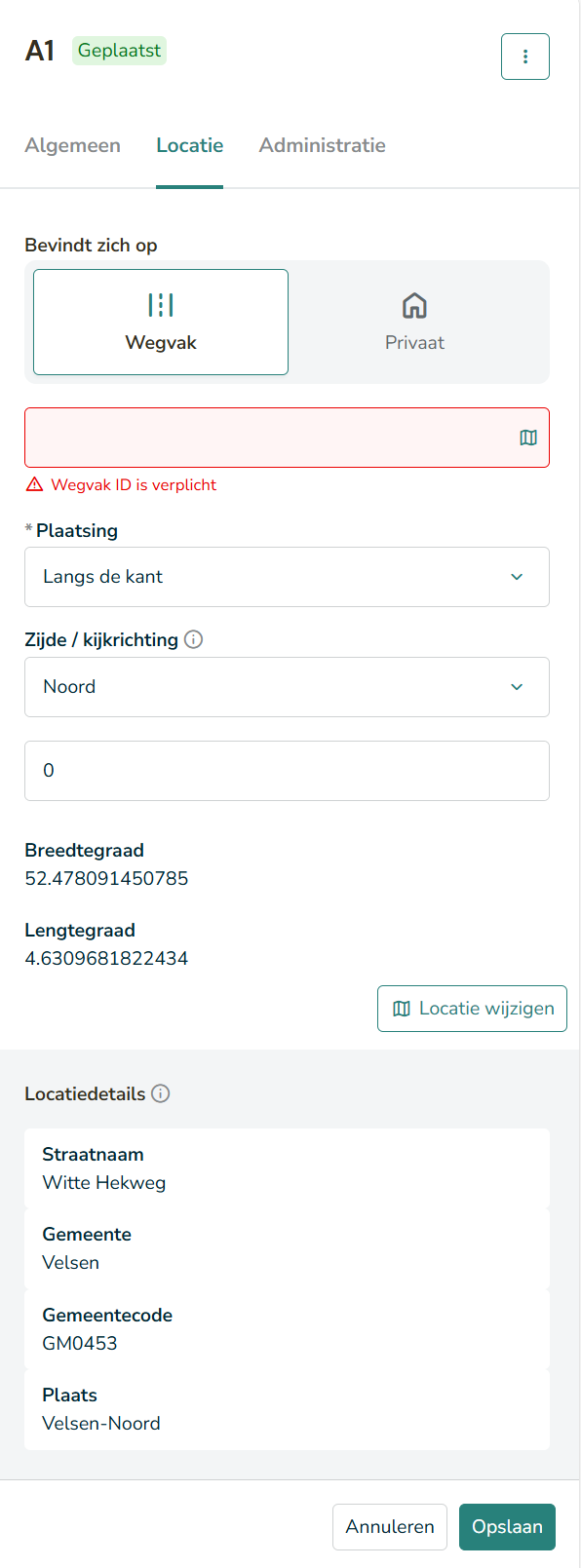581x1568 pixels.
Task: Click the road icon in Wegvak option
Action: [161, 305]
